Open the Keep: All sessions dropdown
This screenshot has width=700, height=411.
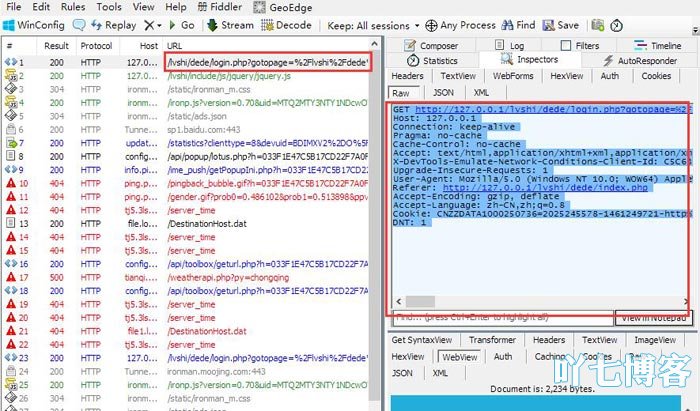[x=374, y=25]
